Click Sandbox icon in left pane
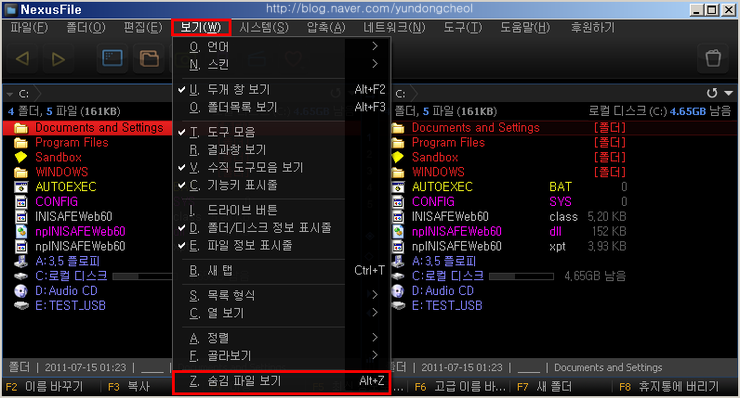Image resolution: width=740 pixels, height=398 pixels. (21, 157)
